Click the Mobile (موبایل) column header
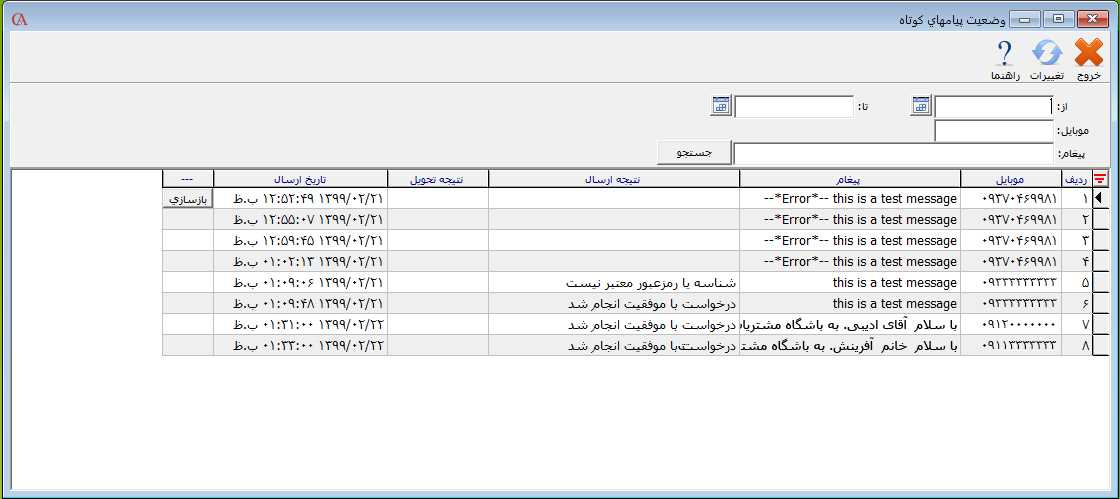This screenshot has height=499, width=1120. coord(1009,179)
